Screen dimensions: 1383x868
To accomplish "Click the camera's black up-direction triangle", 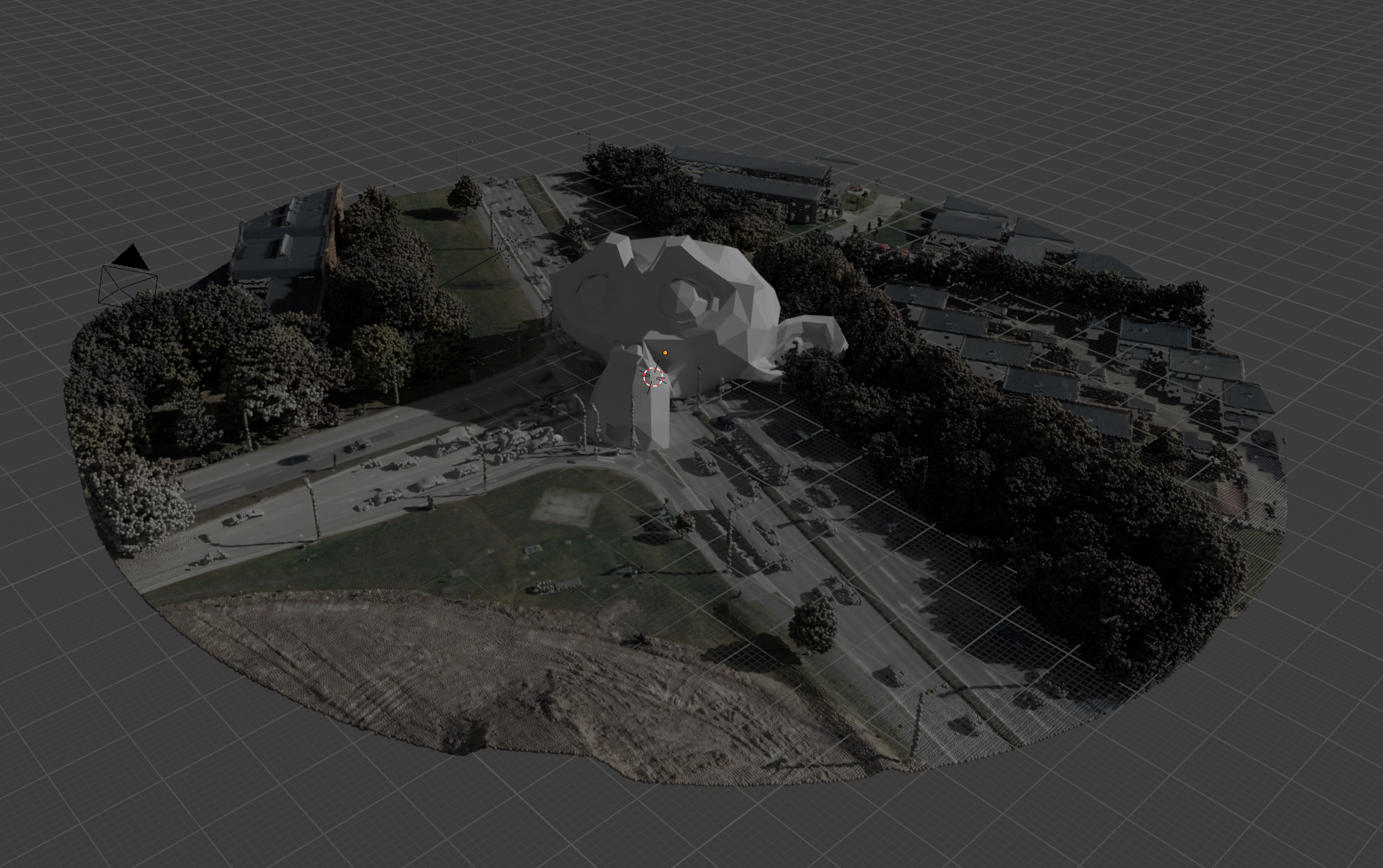I will [132, 258].
